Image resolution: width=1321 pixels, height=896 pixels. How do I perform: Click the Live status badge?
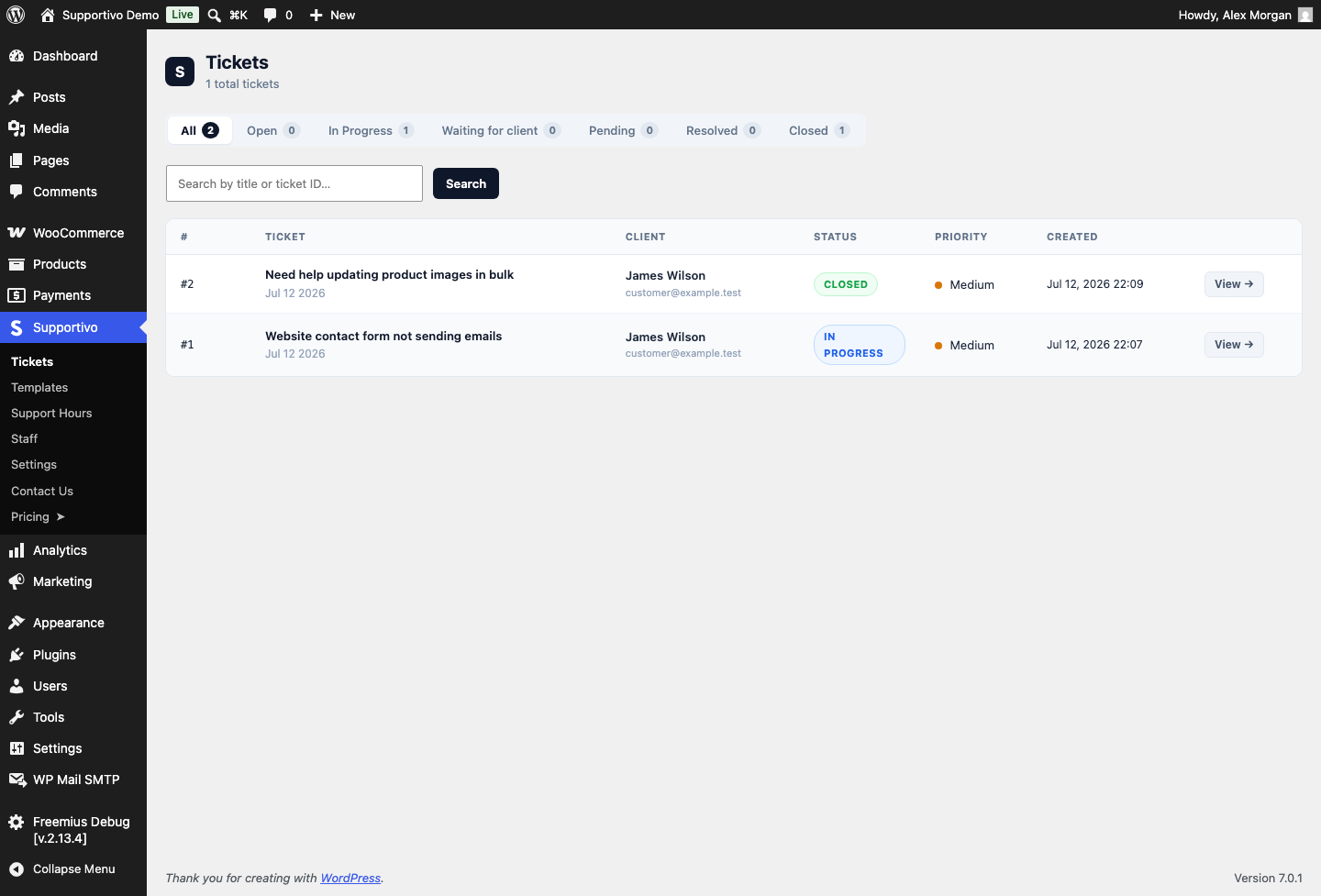[x=183, y=15]
